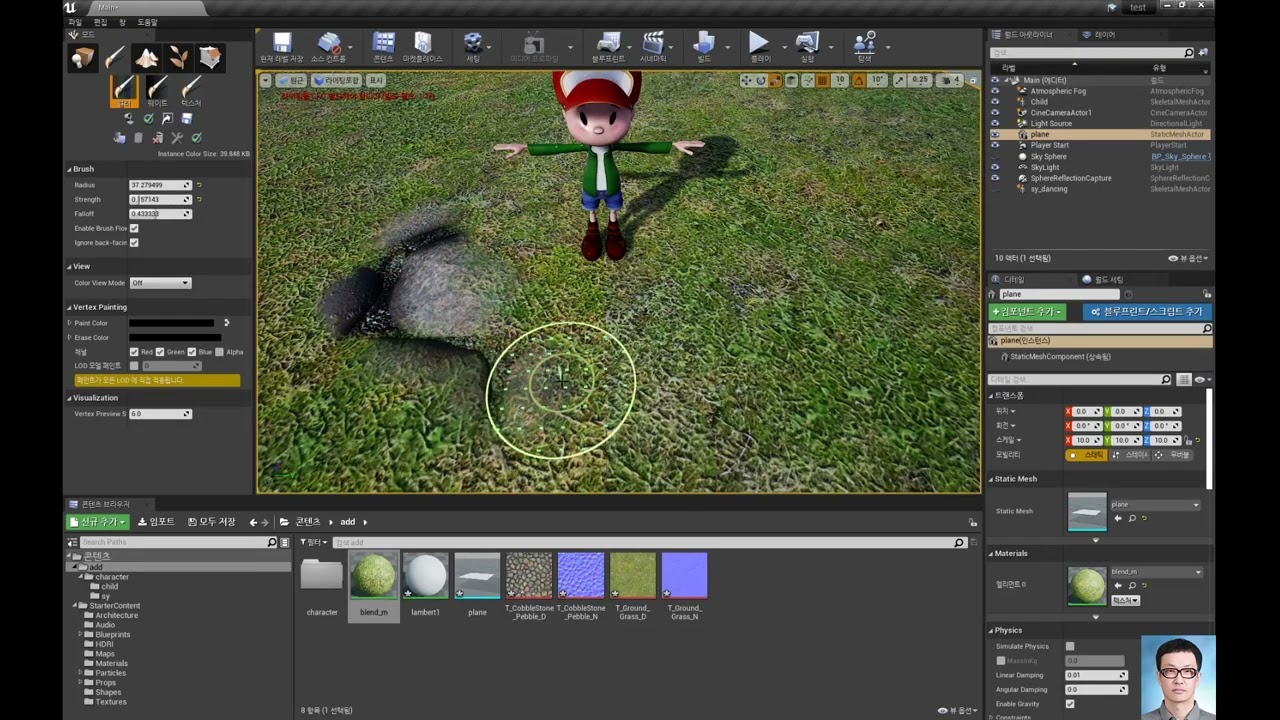Screen dimensions: 1280x720
Task: Toggle visibility of Light Source actor
Action: tap(994, 123)
